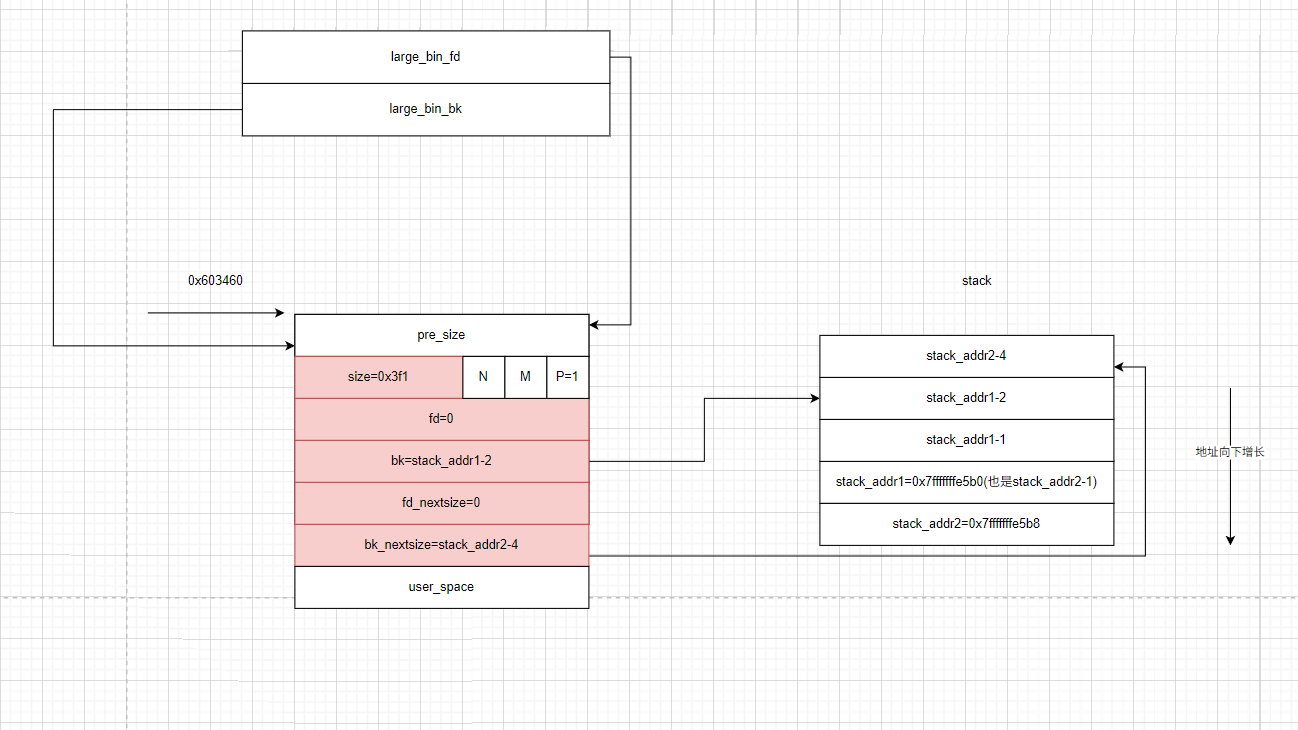Select the stack_addr1-1 cell
Viewport: 1298px width, 730px height.
[x=966, y=440]
